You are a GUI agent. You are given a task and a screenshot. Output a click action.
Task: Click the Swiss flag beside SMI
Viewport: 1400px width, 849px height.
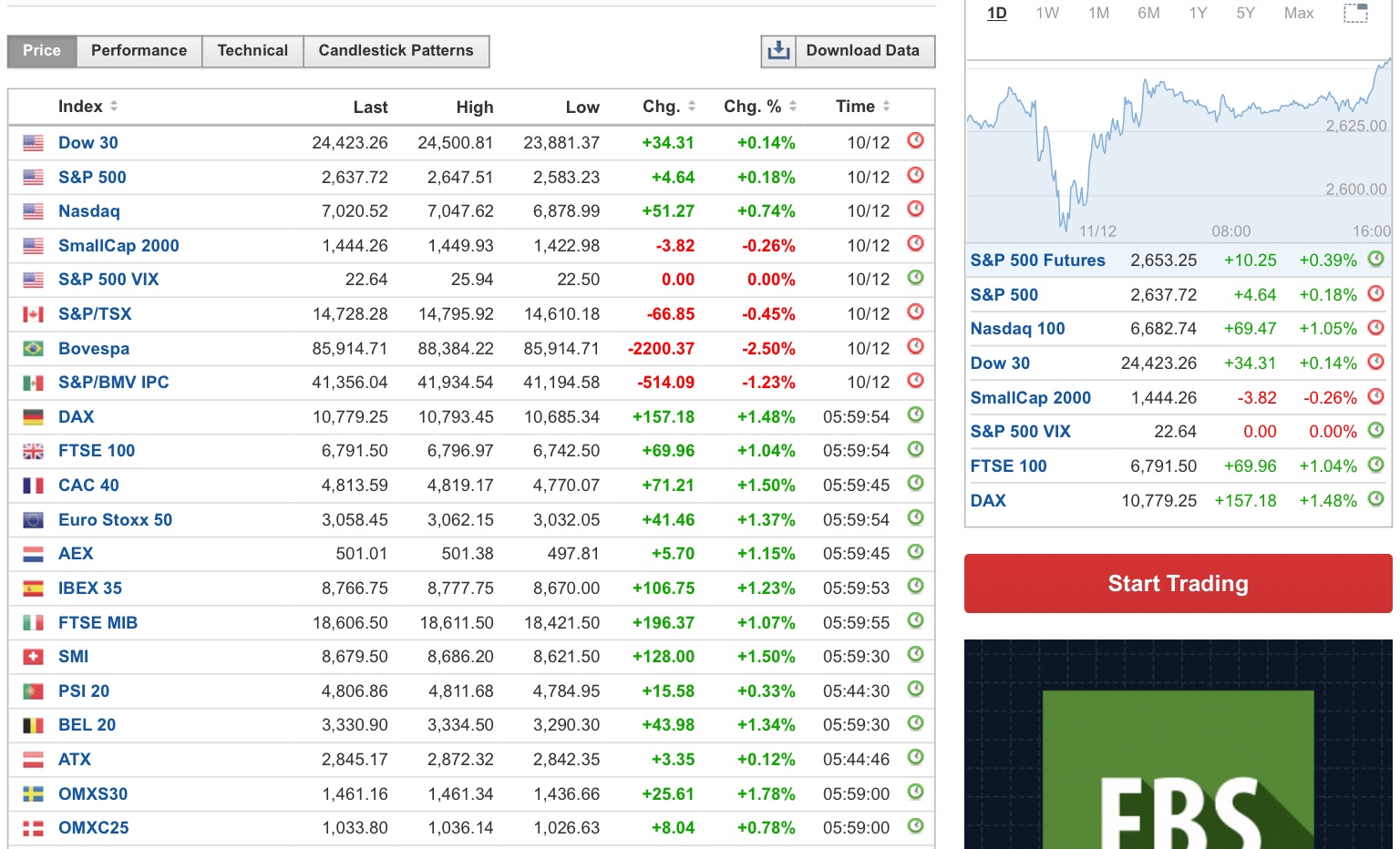pos(33,657)
